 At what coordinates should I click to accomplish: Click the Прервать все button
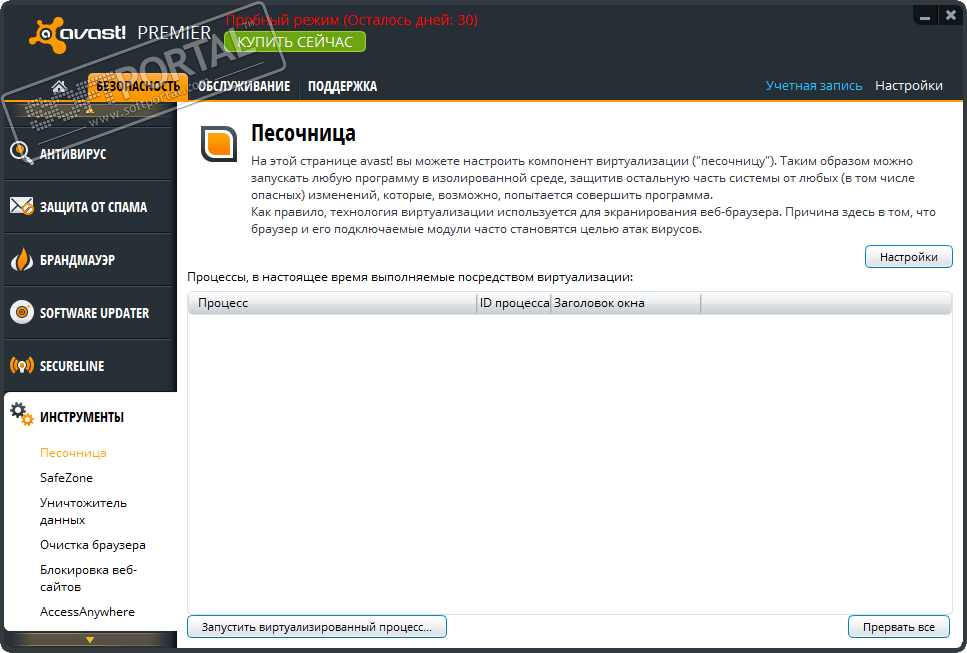(899, 627)
